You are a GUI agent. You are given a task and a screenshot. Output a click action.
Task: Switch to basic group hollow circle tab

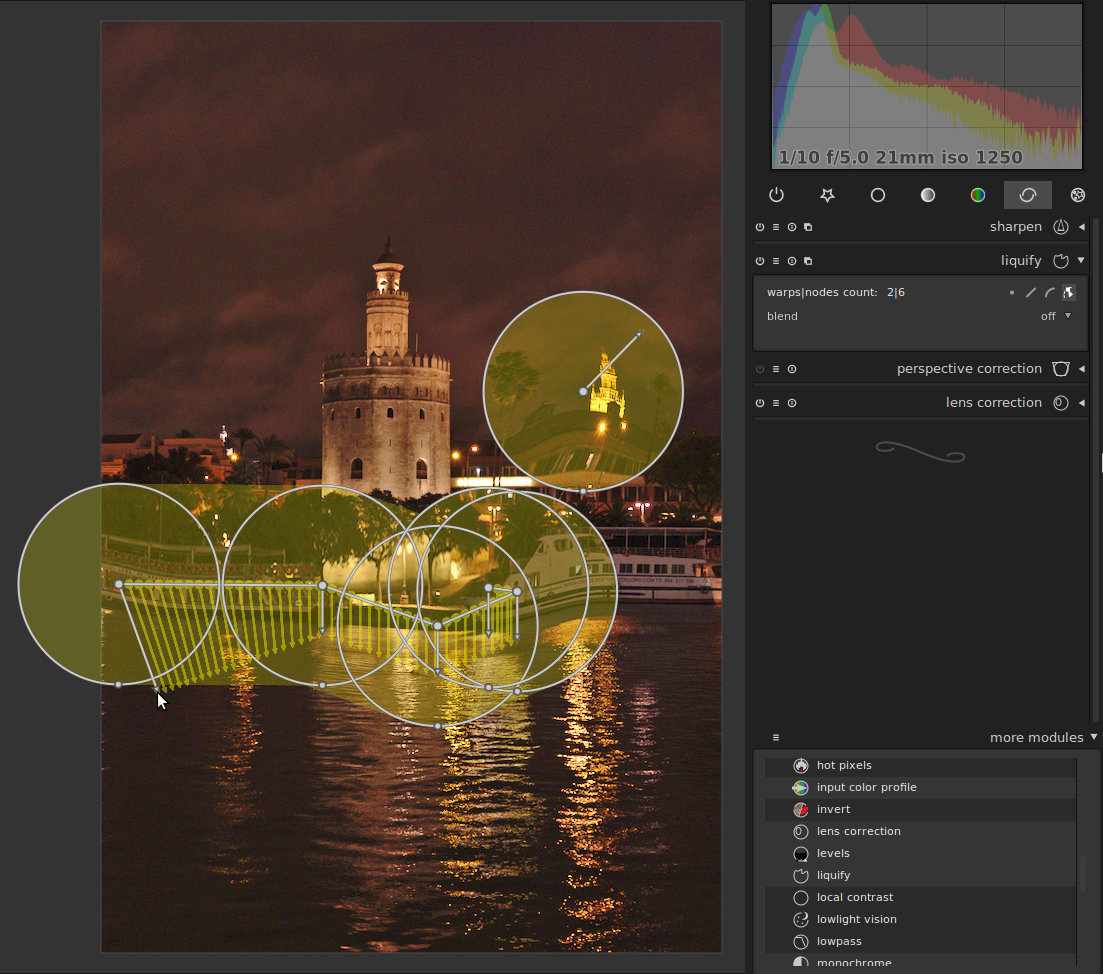pos(878,195)
